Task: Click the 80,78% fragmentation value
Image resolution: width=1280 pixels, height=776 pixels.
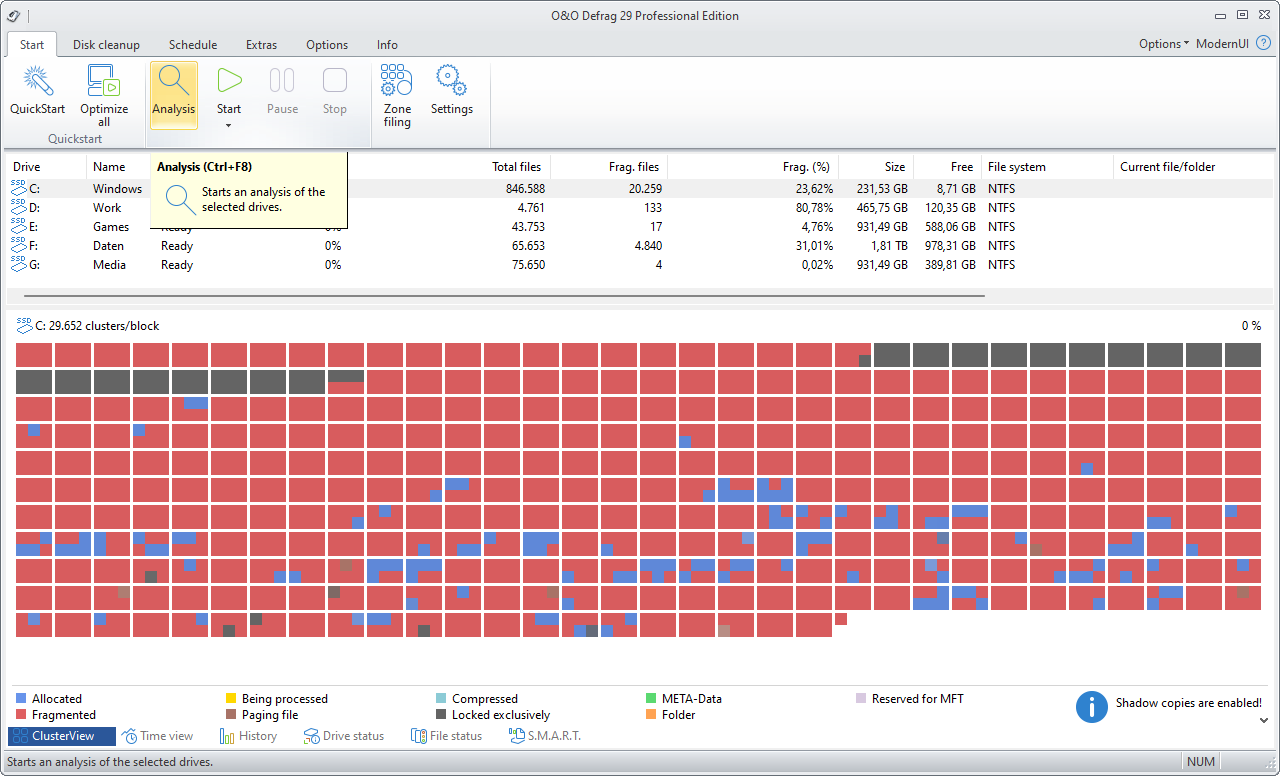Action: pyautogui.click(x=813, y=207)
